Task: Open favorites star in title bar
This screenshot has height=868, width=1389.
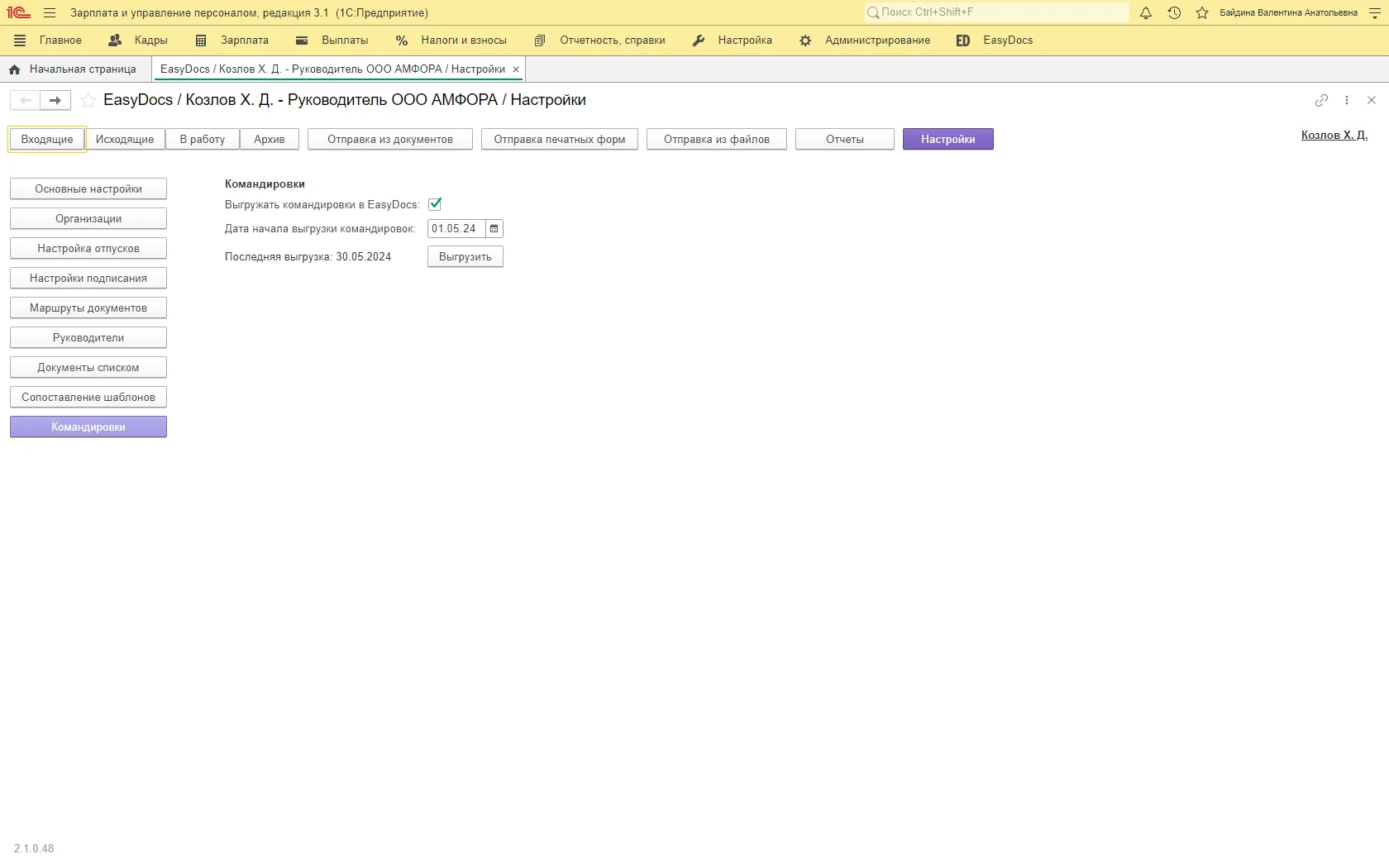Action: (x=1202, y=13)
